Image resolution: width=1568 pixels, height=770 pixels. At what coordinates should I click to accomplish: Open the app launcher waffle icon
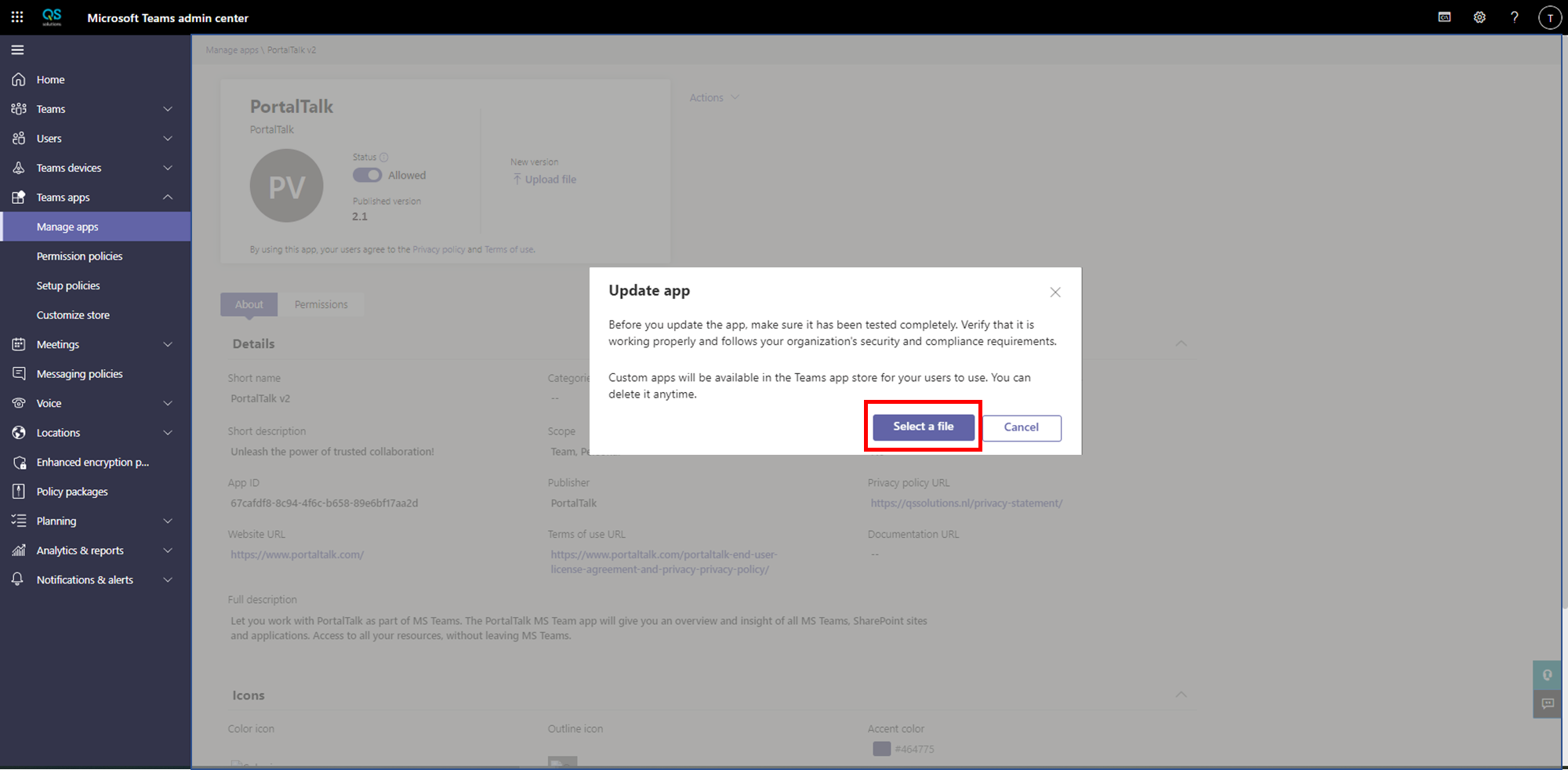[x=17, y=17]
